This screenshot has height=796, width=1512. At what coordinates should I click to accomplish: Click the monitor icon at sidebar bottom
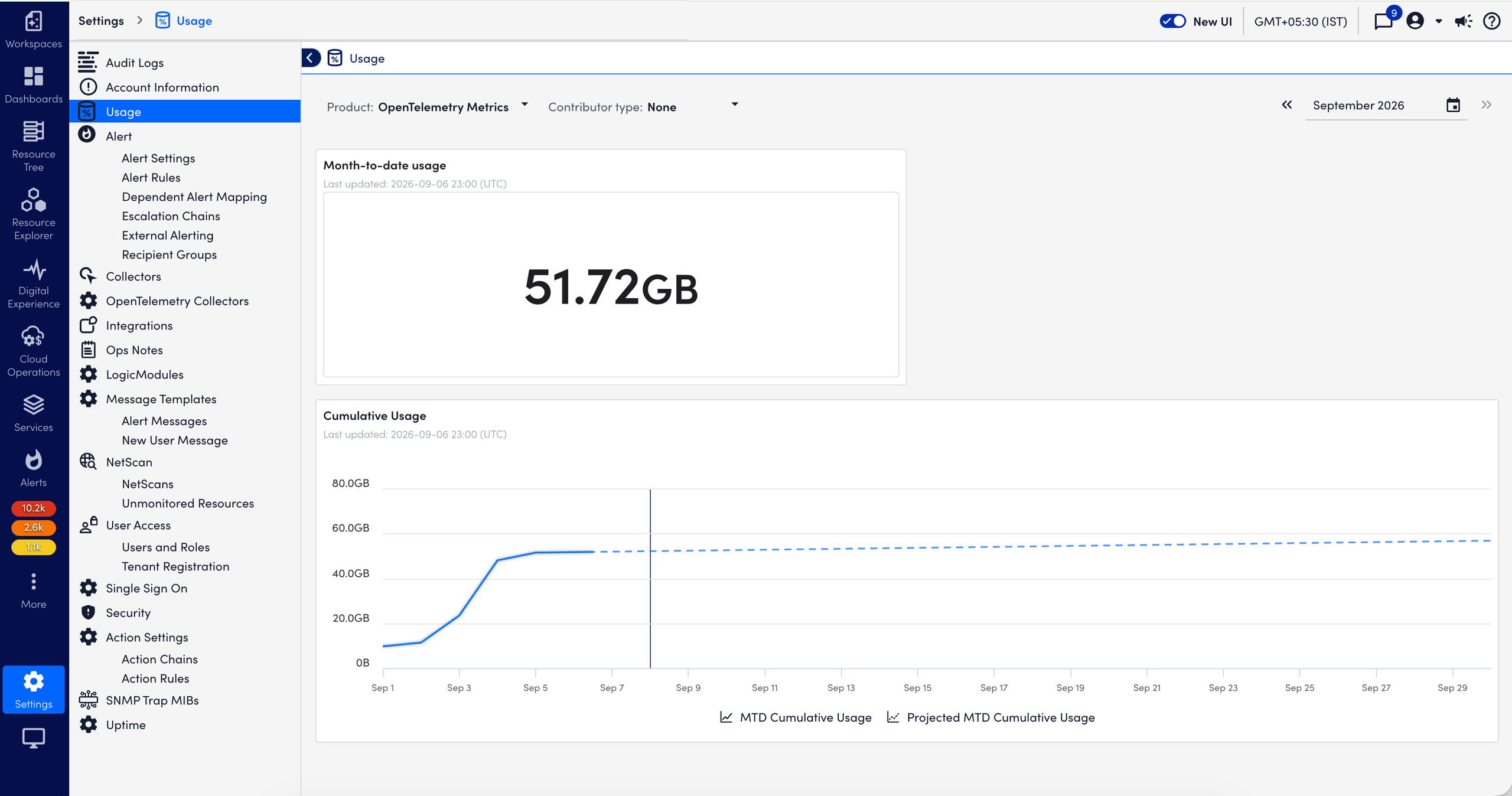(x=34, y=738)
